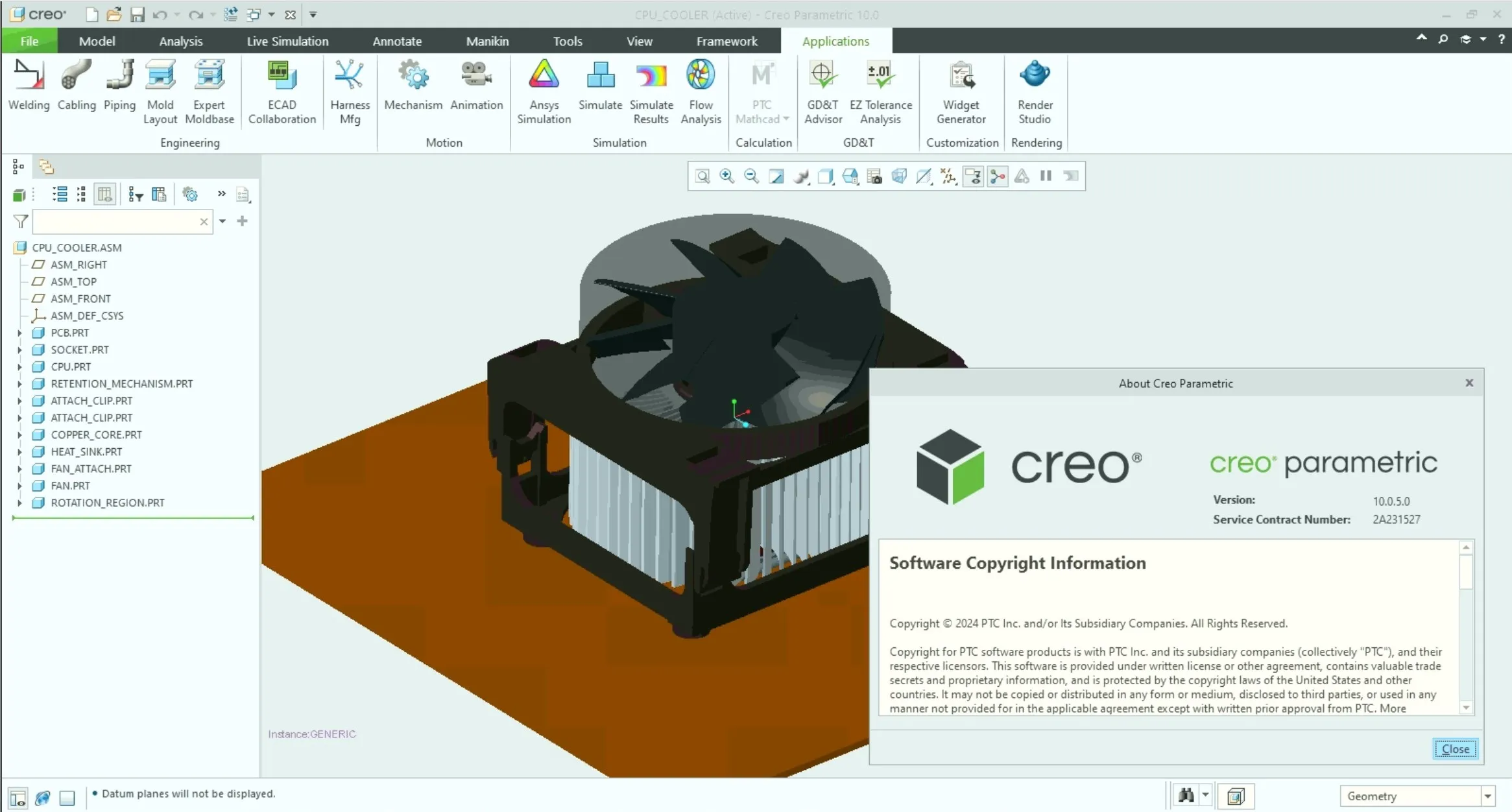Toggle browser display in status bar
The width and height of the screenshot is (1512, 812).
coord(43,797)
